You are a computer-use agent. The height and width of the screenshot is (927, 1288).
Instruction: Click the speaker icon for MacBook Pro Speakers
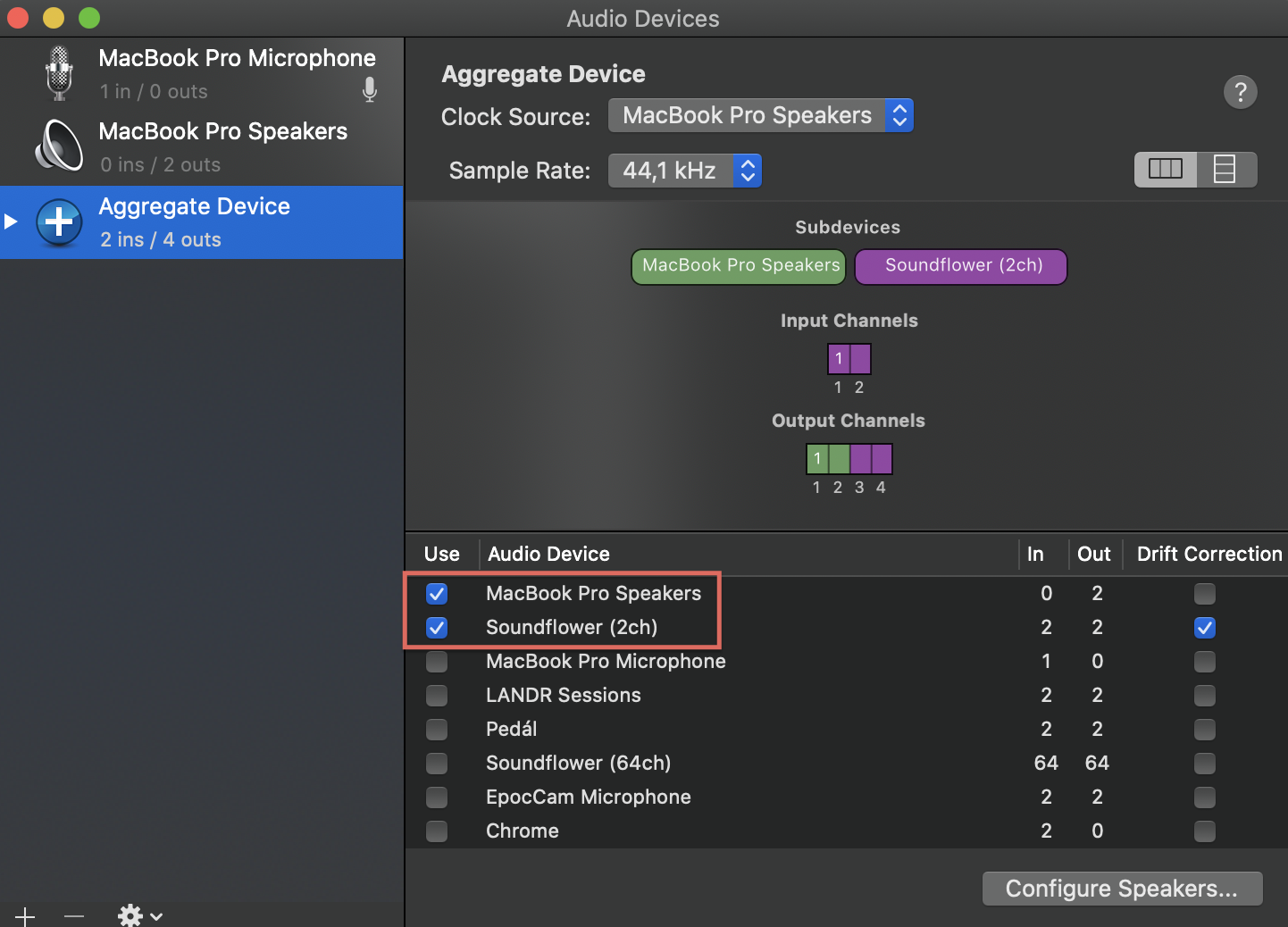(x=59, y=146)
